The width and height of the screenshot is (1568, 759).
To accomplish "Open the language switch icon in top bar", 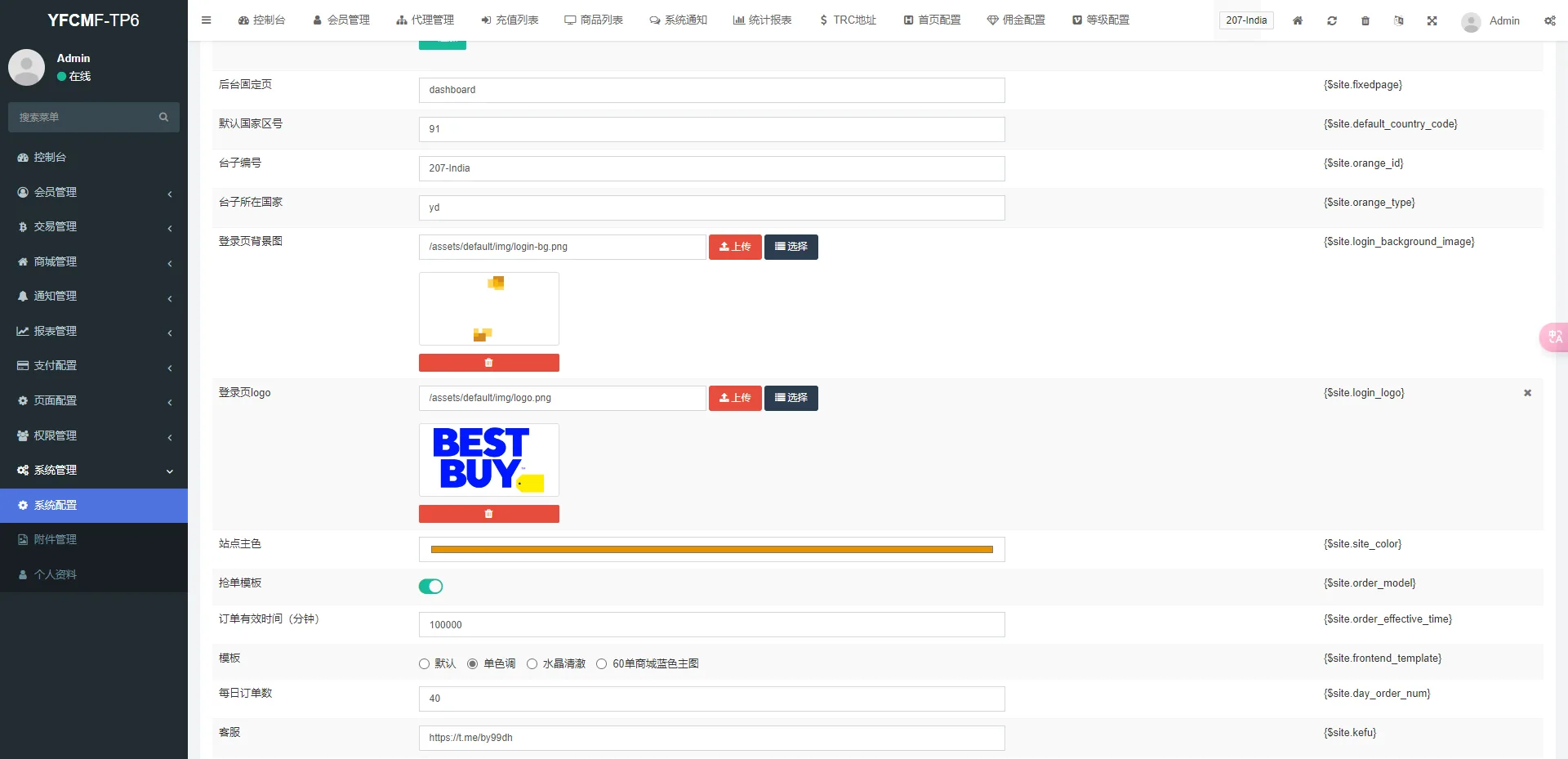I will click(x=1399, y=20).
